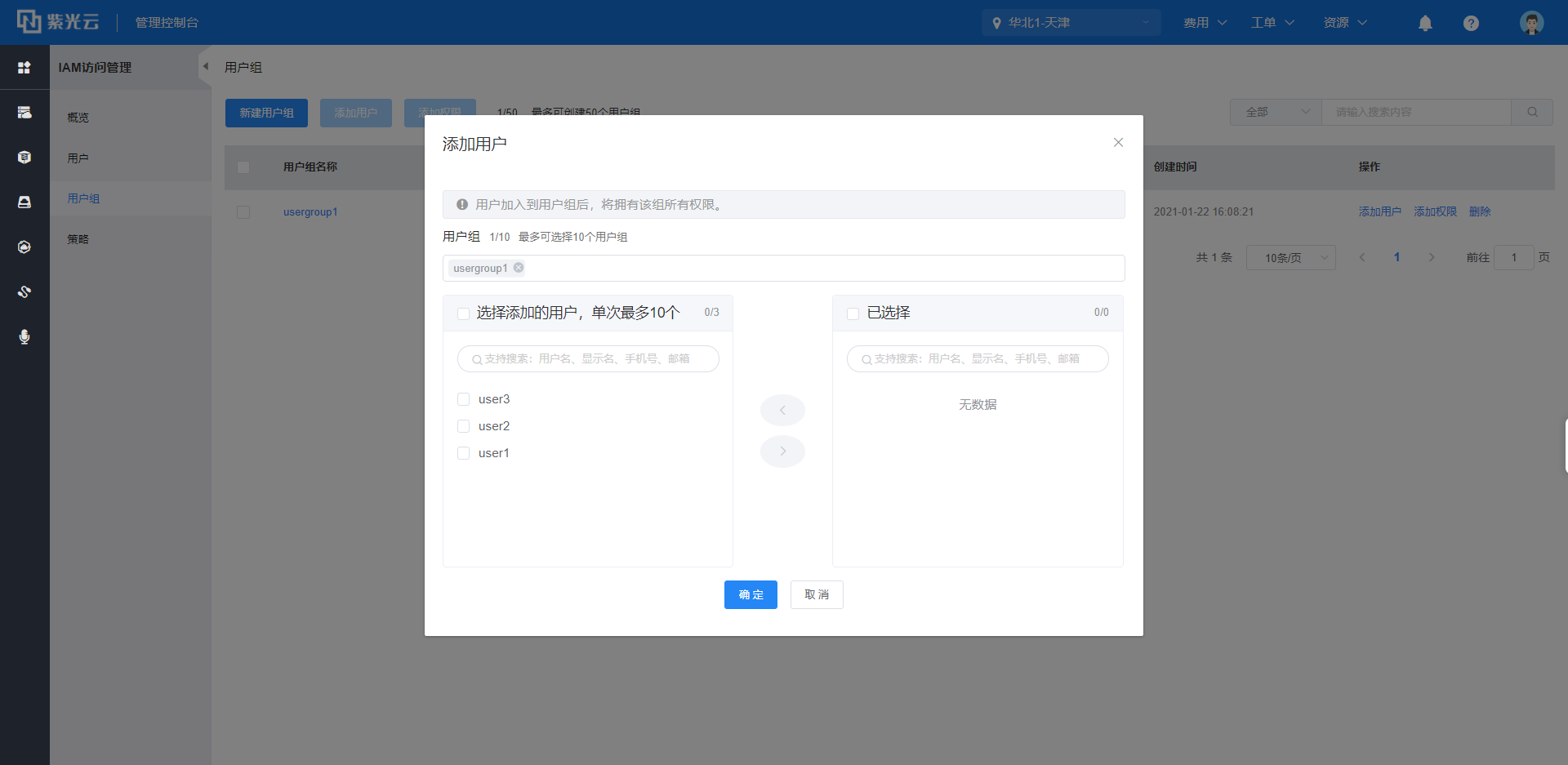This screenshot has width=1568, height=765.
Task: Open the 费用 dropdown menu
Action: point(1205,23)
